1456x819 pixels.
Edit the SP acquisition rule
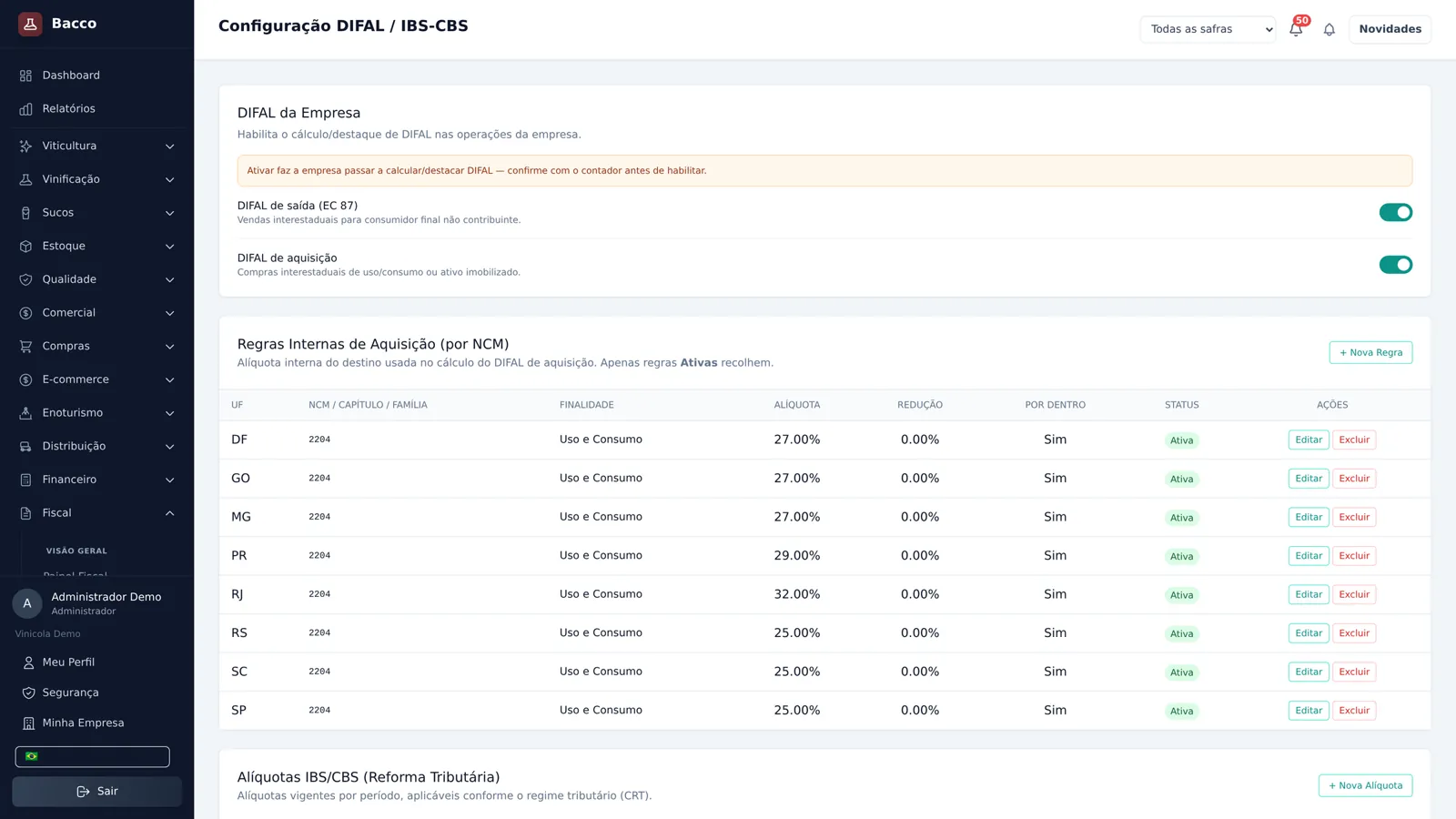1309,711
